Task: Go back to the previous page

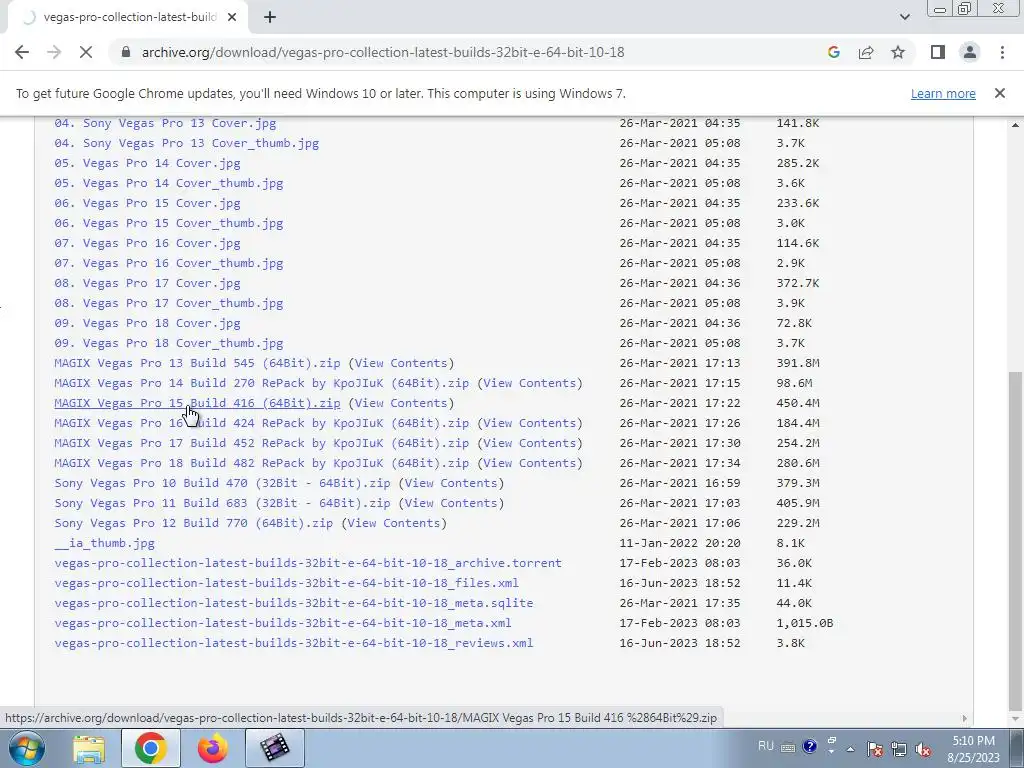Action: tap(22, 52)
